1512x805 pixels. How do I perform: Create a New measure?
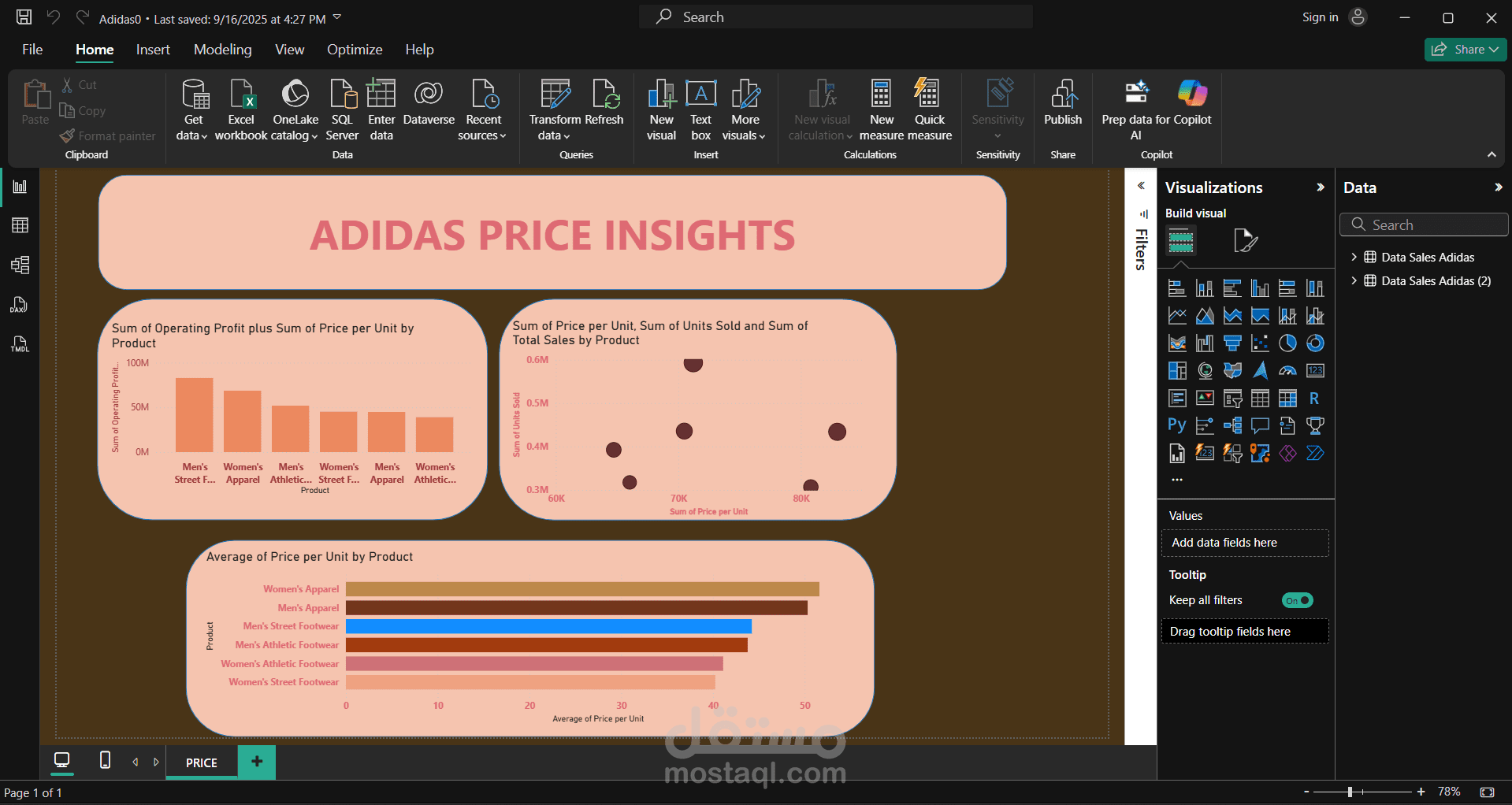click(x=882, y=110)
